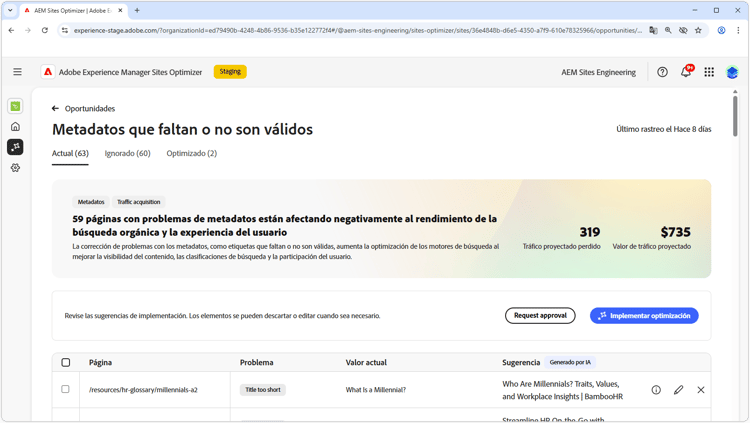Close the AEM Sites Optimizer tab
The height and width of the screenshot is (423, 750).
click(x=120, y=10)
